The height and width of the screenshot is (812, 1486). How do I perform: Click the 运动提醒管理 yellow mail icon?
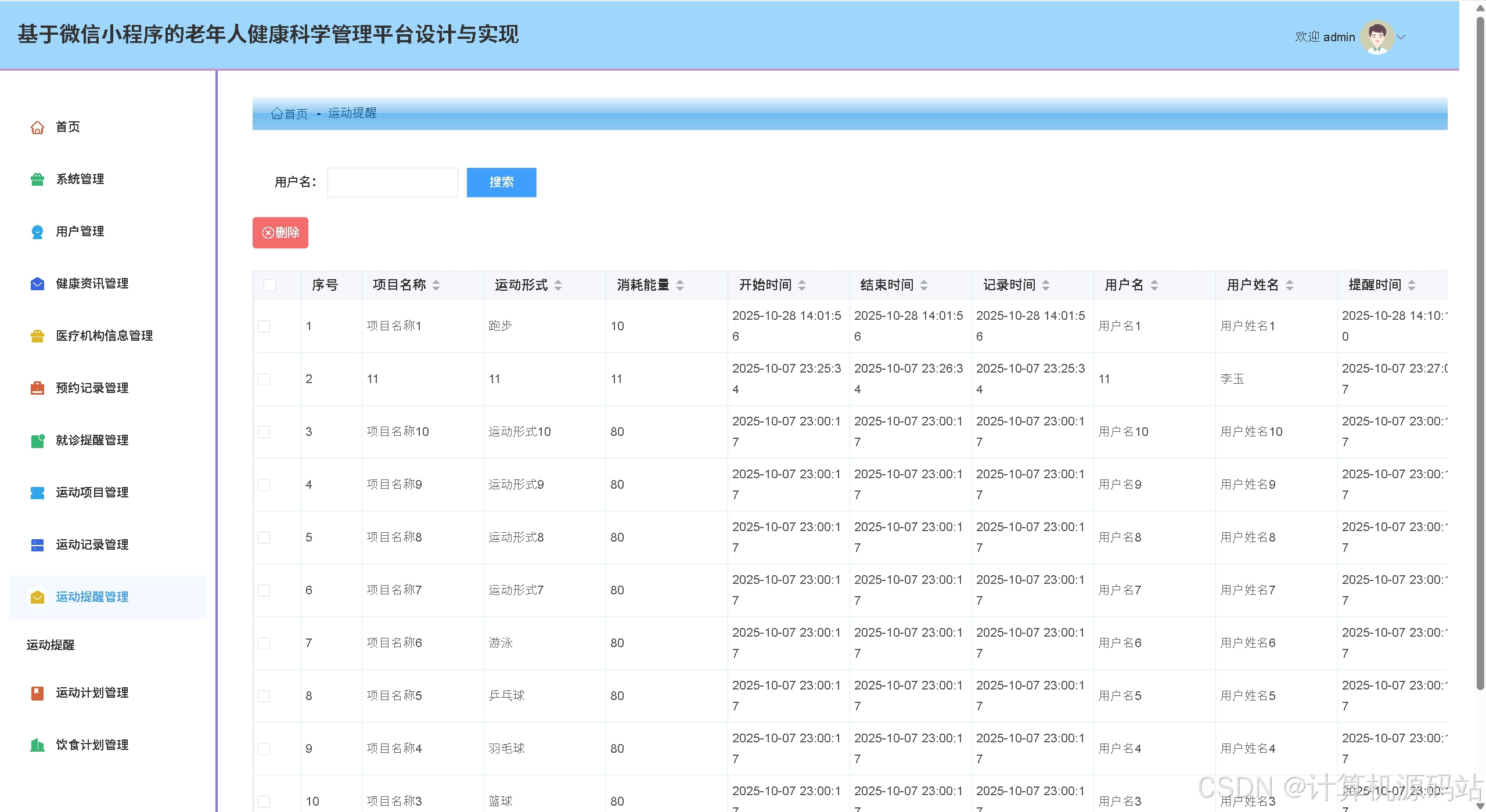click(37, 597)
